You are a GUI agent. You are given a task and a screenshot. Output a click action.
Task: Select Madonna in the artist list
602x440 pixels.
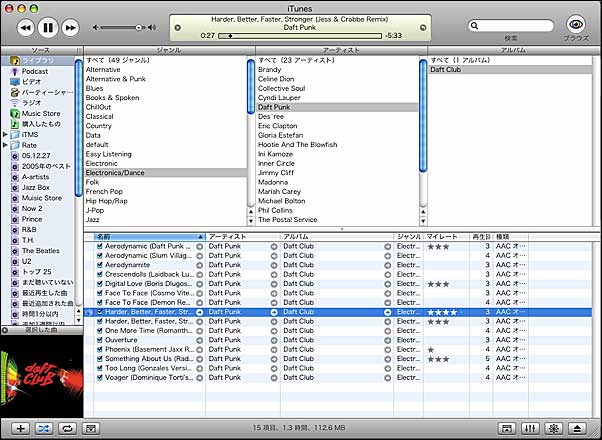pos(273,182)
